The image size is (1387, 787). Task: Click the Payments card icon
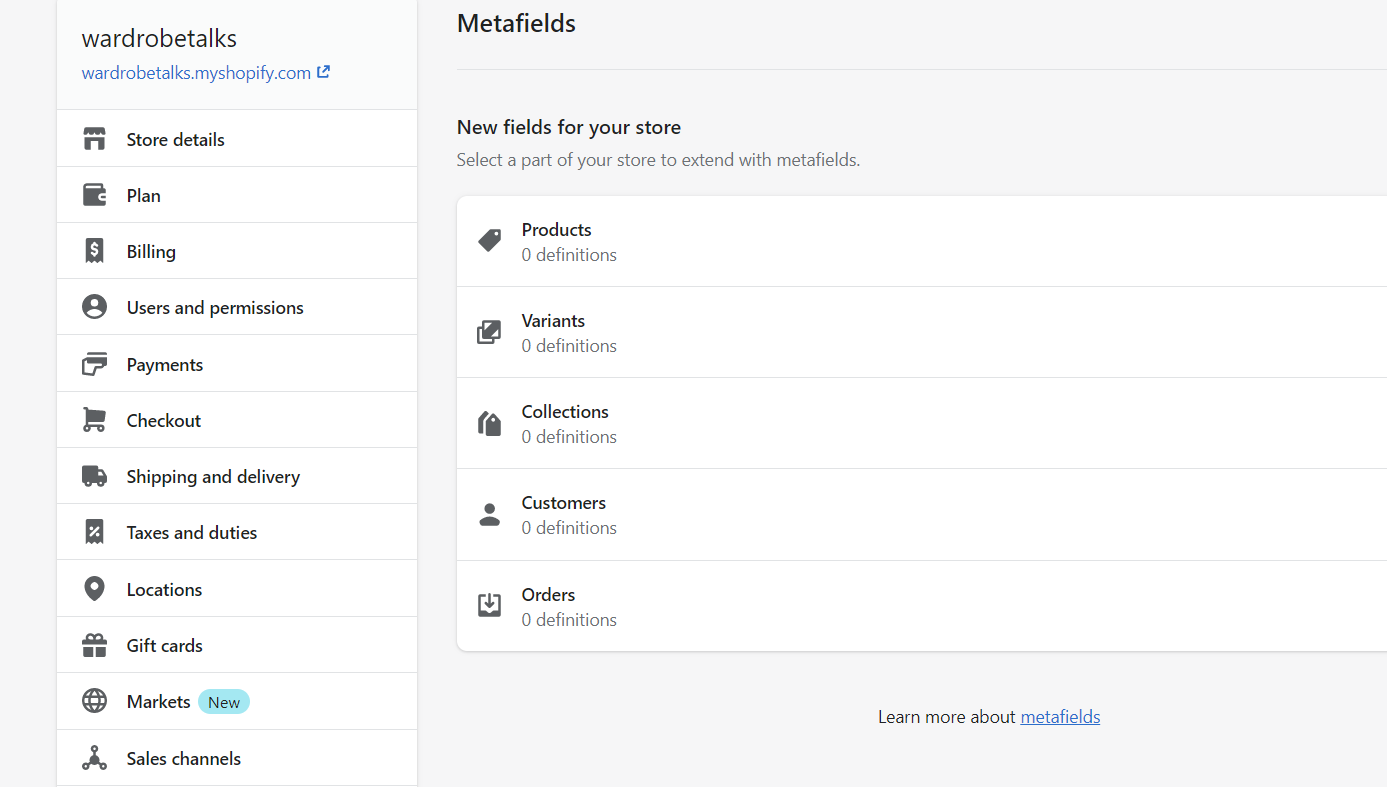(94, 364)
